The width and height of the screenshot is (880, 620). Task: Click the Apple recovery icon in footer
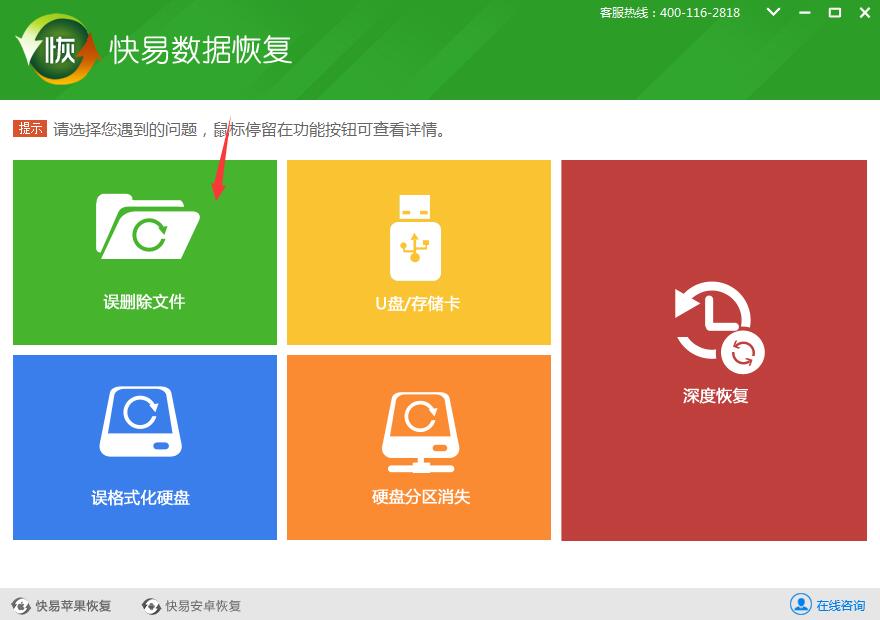click(x=21, y=606)
